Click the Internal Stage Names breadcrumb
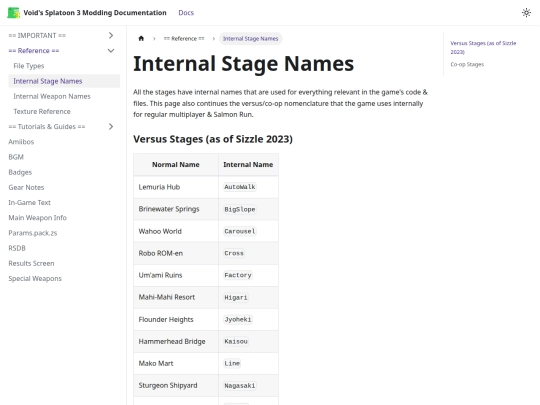This screenshot has width=540, height=405. (251, 39)
